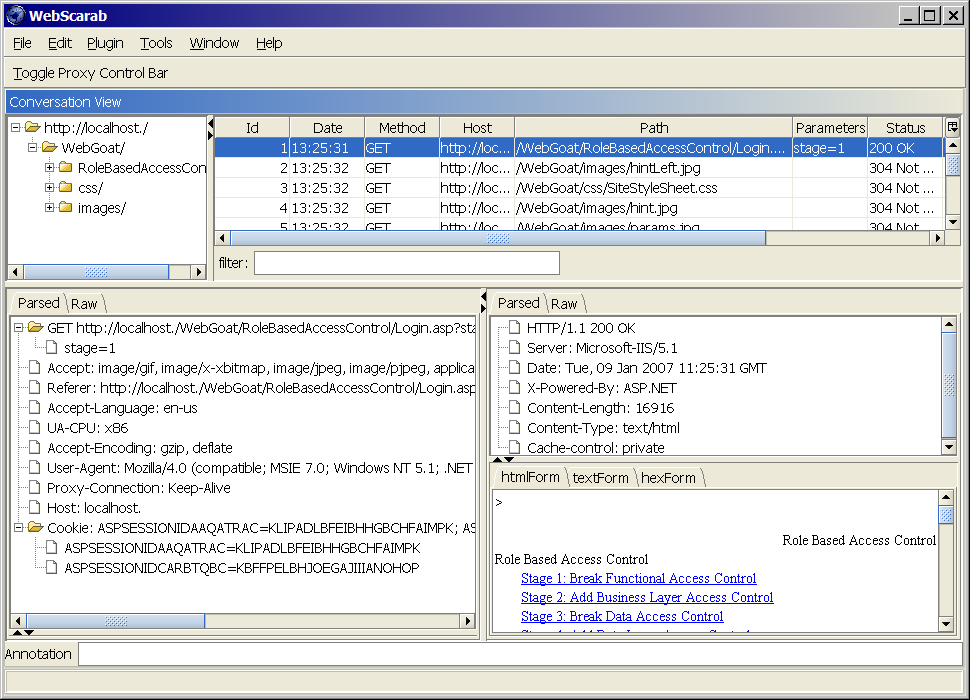Click the site tree horizontal scrollbar thumb
The width and height of the screenshot is (970, 700).
click(x=96, y=272)
